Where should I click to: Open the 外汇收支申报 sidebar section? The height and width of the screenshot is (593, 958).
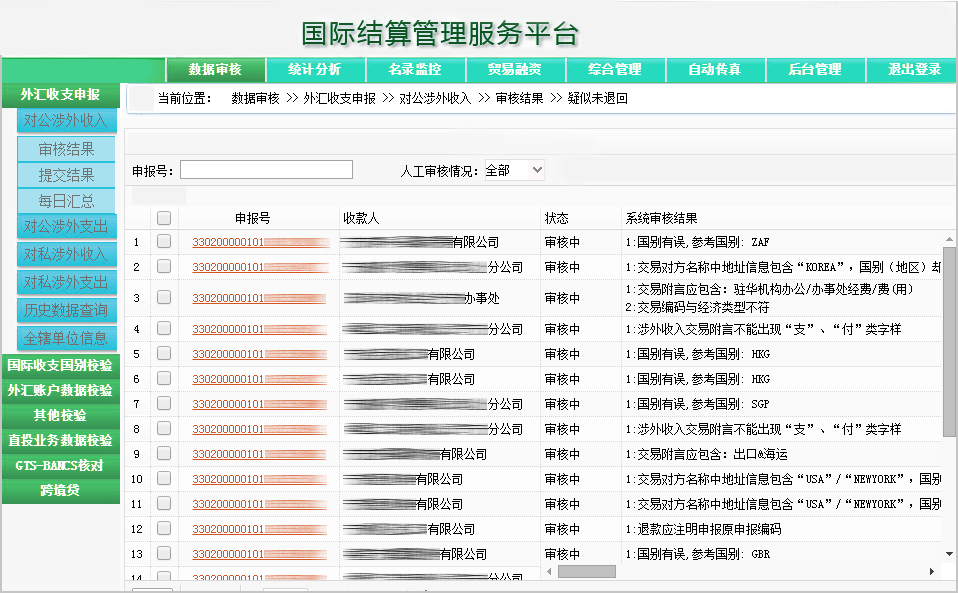pos(60,95)
